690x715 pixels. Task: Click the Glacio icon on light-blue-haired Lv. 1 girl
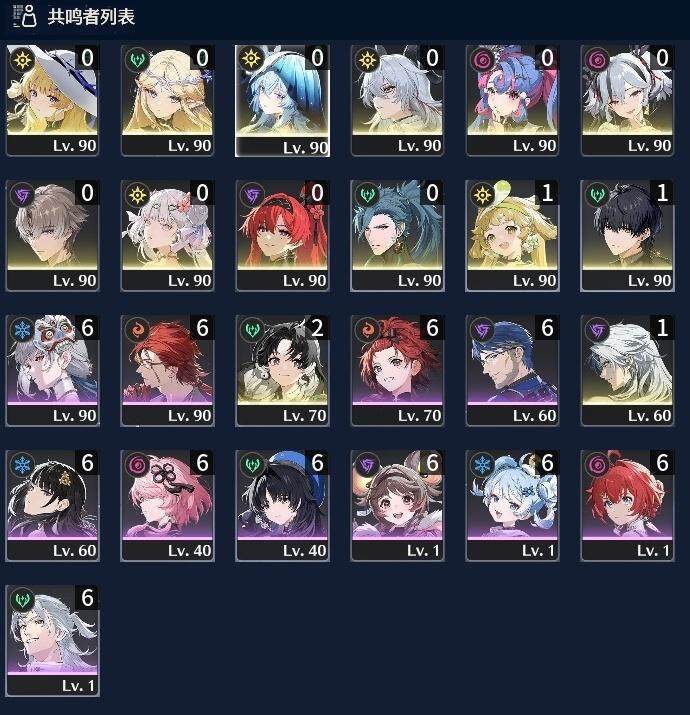pyautogui.click(x=482, y=465)
